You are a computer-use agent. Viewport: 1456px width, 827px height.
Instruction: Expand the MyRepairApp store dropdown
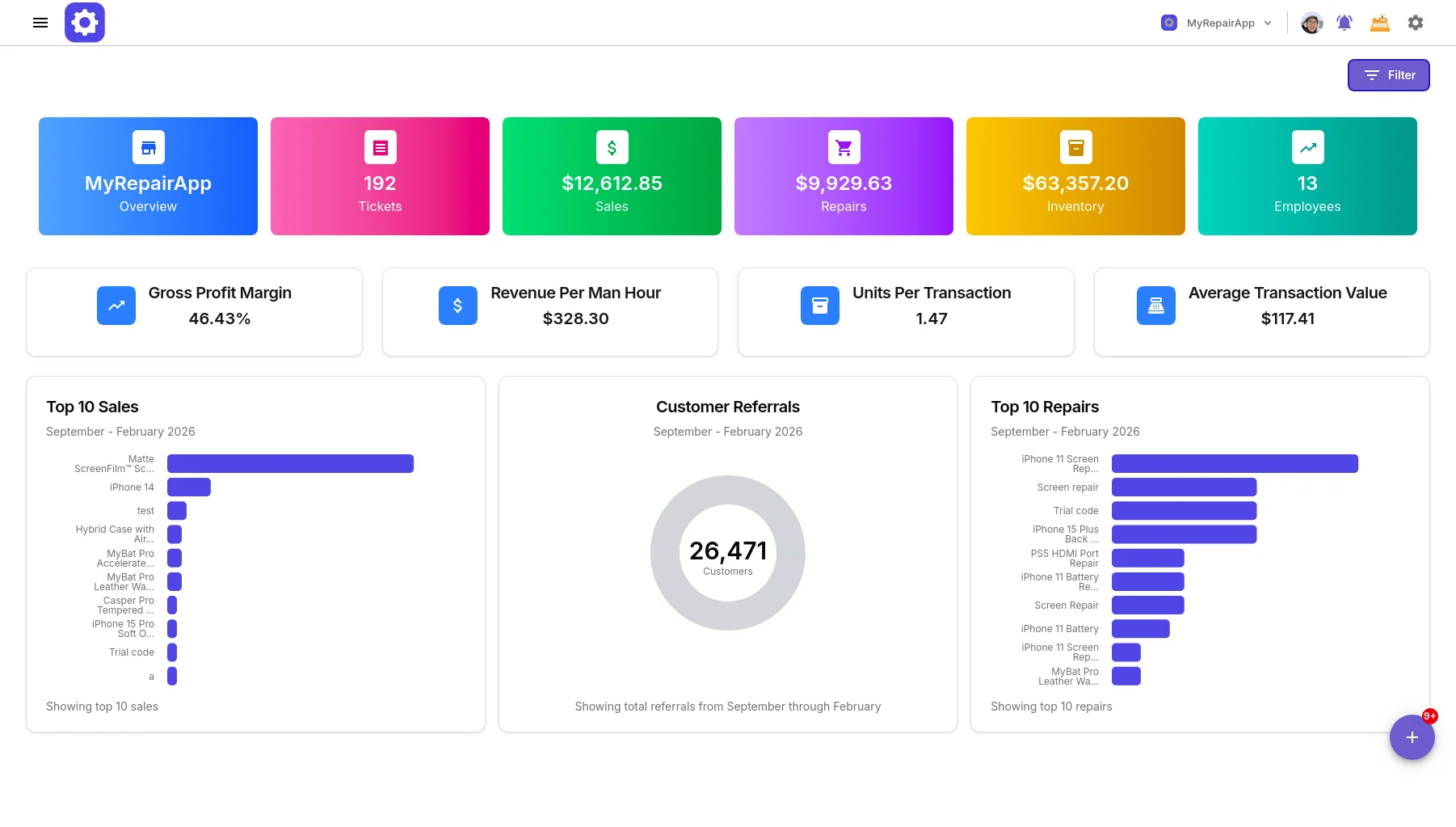1217,23
